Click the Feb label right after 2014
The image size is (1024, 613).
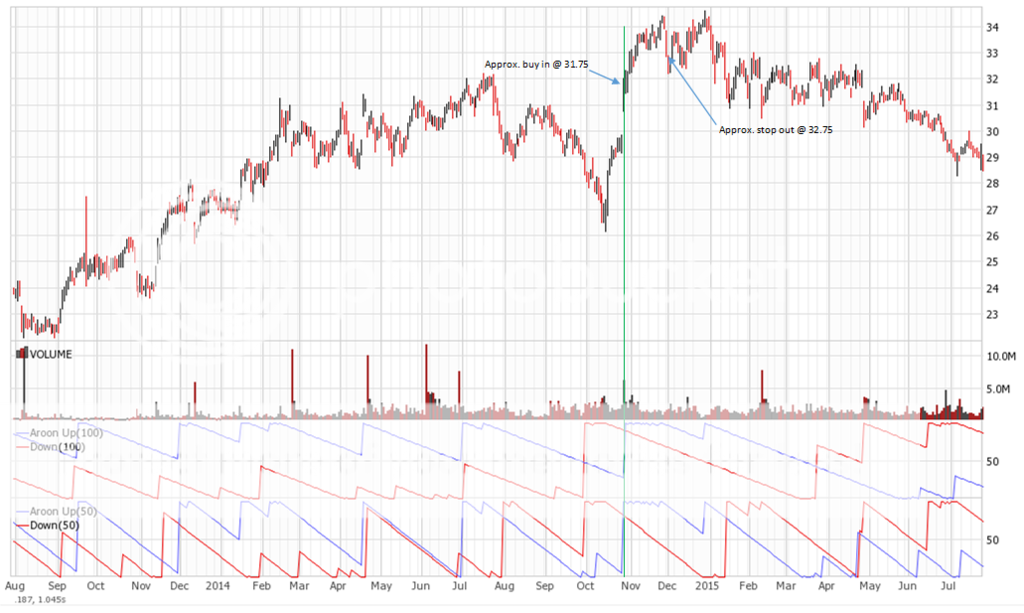[x=261, y=586]
